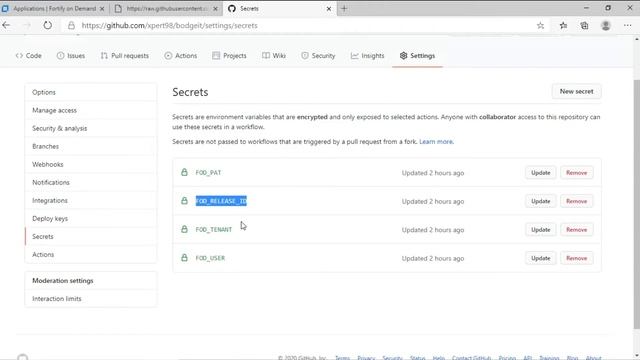Click the address bar lock icon
Screen dimensions: 640x360
click(x=71, y=25)
